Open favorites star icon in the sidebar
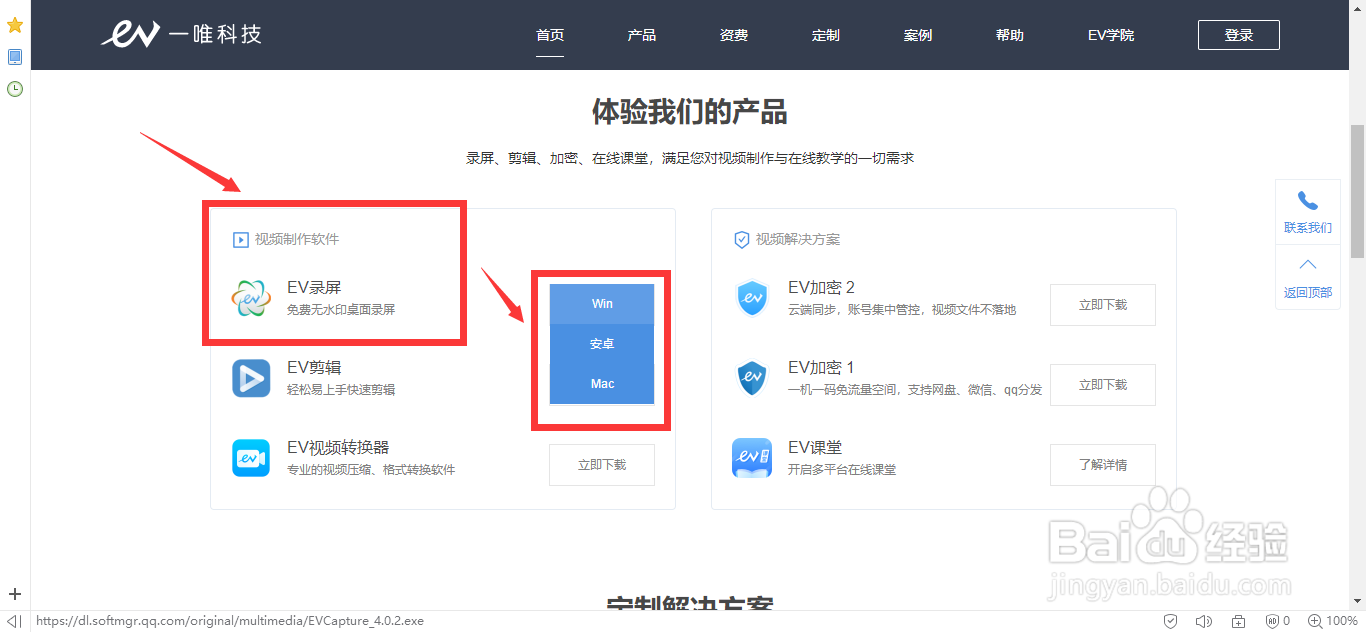Screen dimensions: 1366x632 [15, 25]
